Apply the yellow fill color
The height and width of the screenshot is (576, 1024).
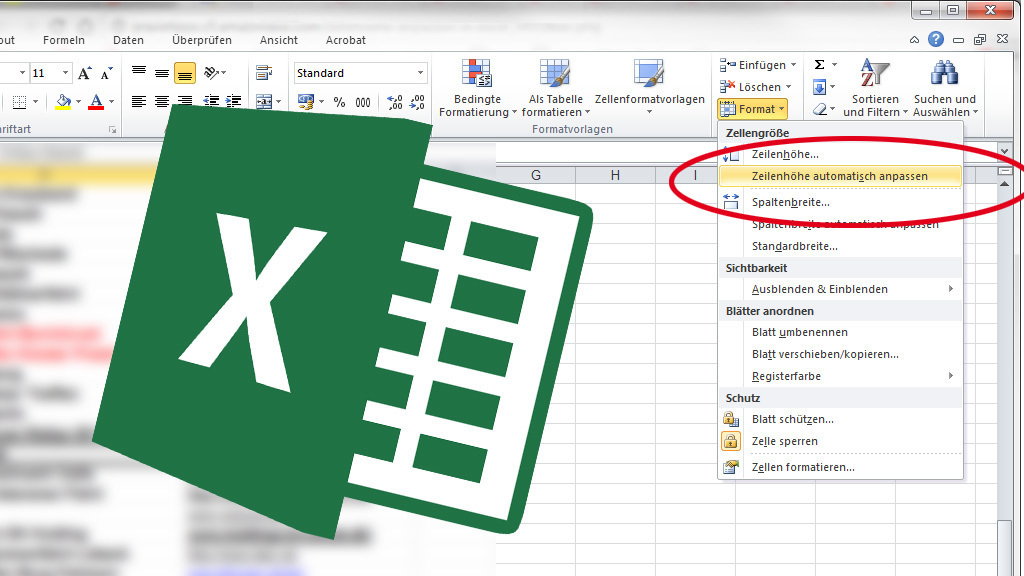(63, 102)
